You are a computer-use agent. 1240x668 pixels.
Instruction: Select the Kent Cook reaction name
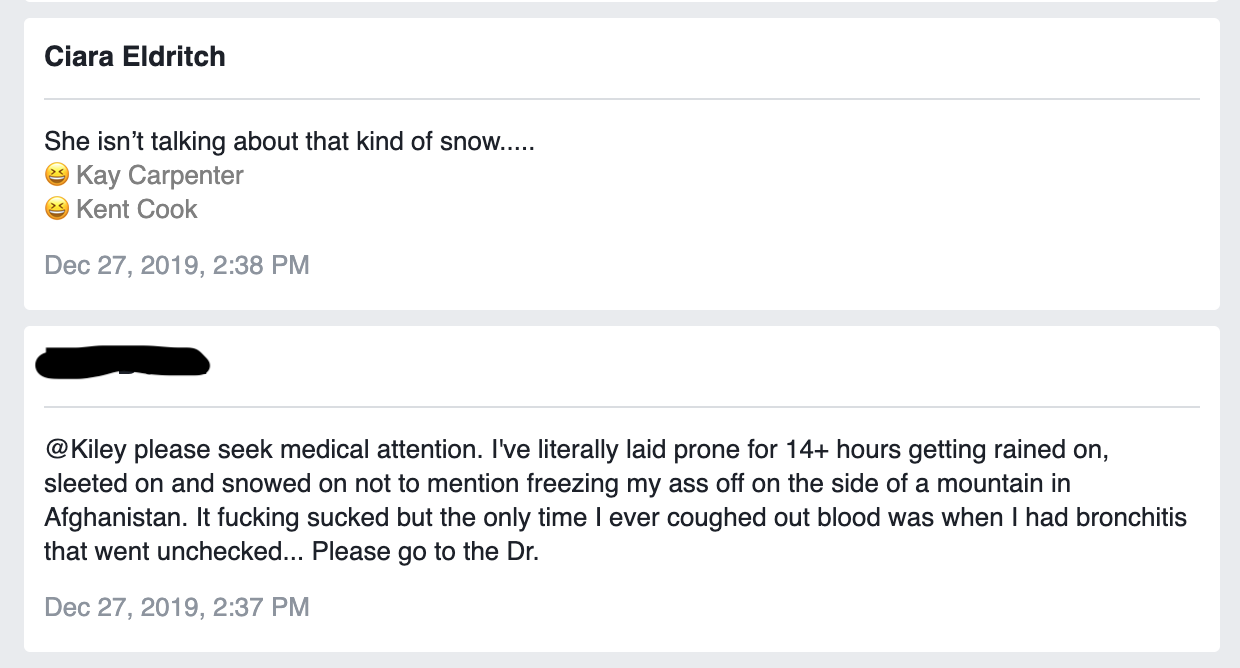click(x=137, y=210)
